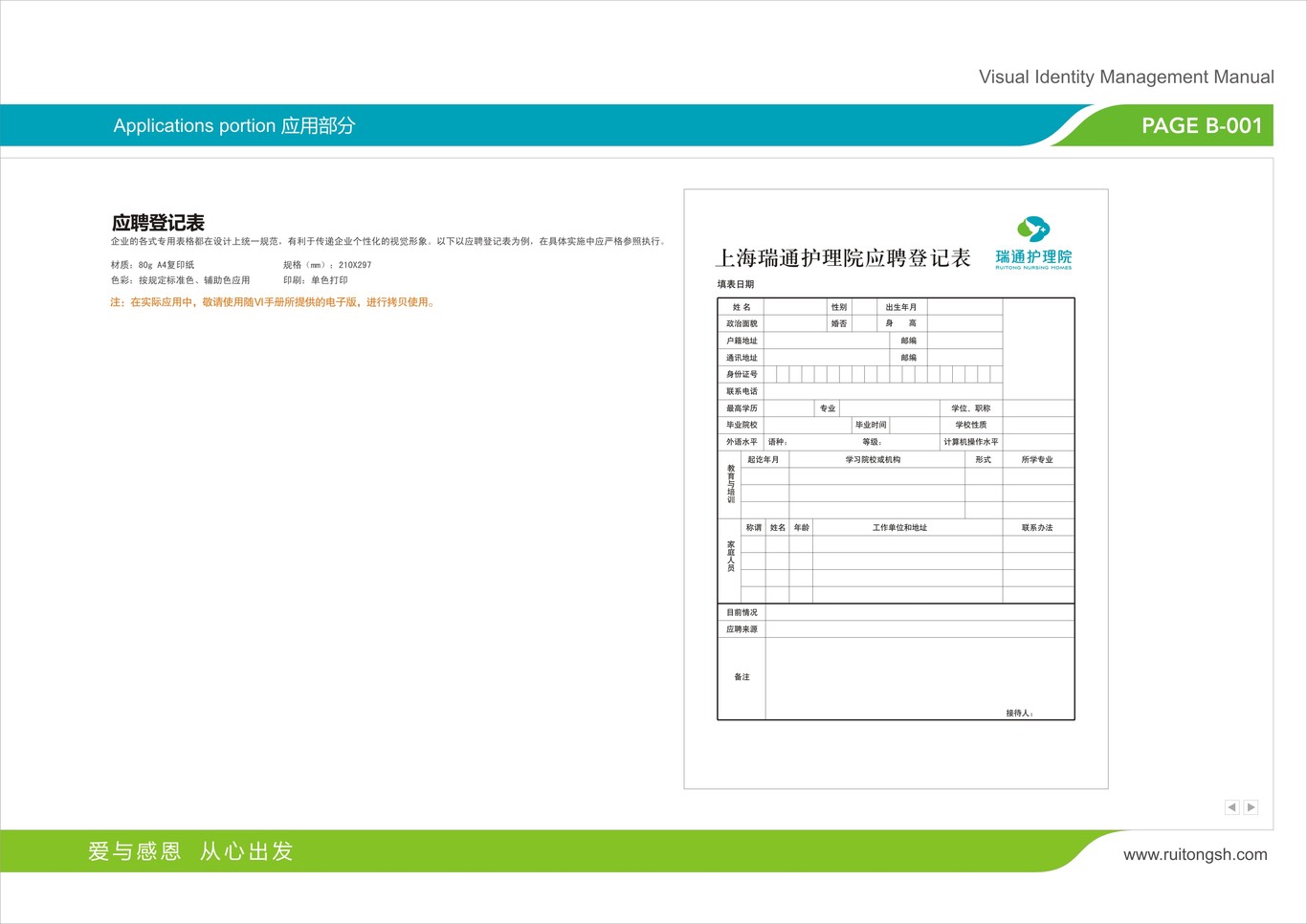Click the 最高学历 label
Screen dimensions: 1307x924
pos(742,408)
